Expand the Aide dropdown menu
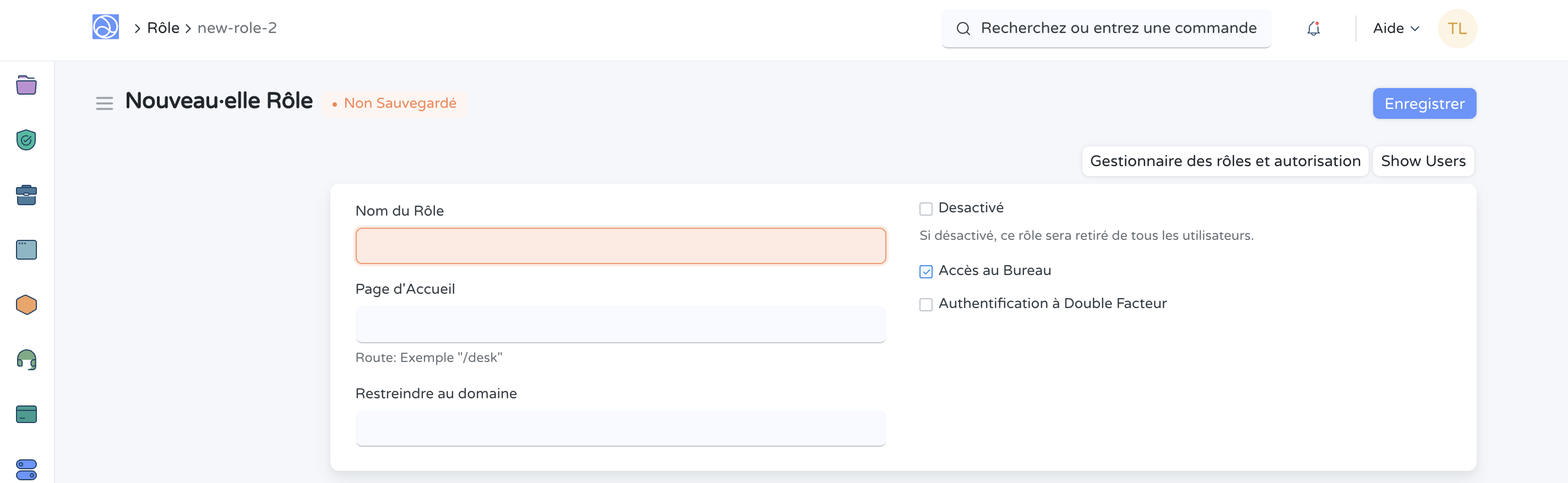 point(1396,29)
